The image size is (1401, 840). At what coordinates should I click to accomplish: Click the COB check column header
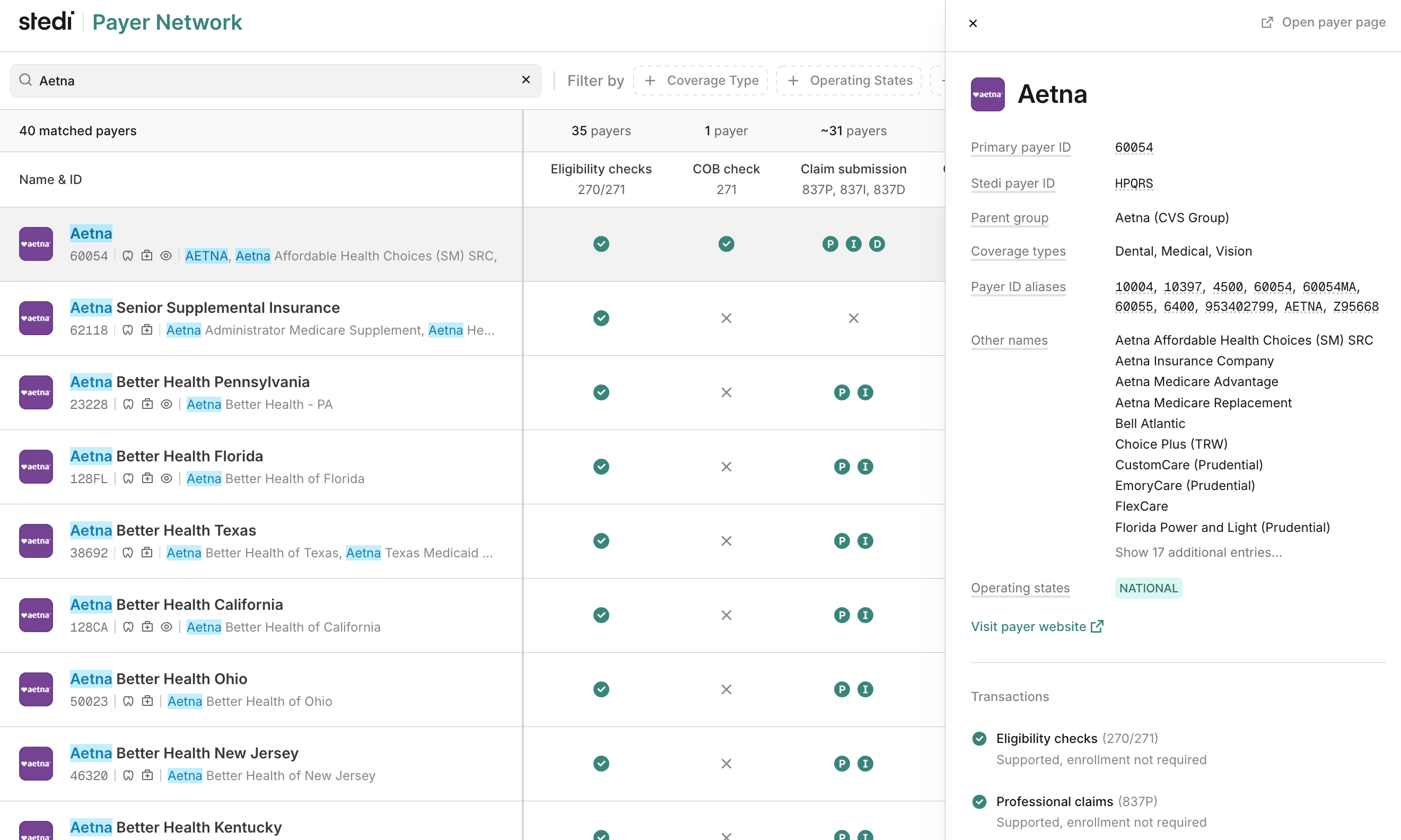726,179
